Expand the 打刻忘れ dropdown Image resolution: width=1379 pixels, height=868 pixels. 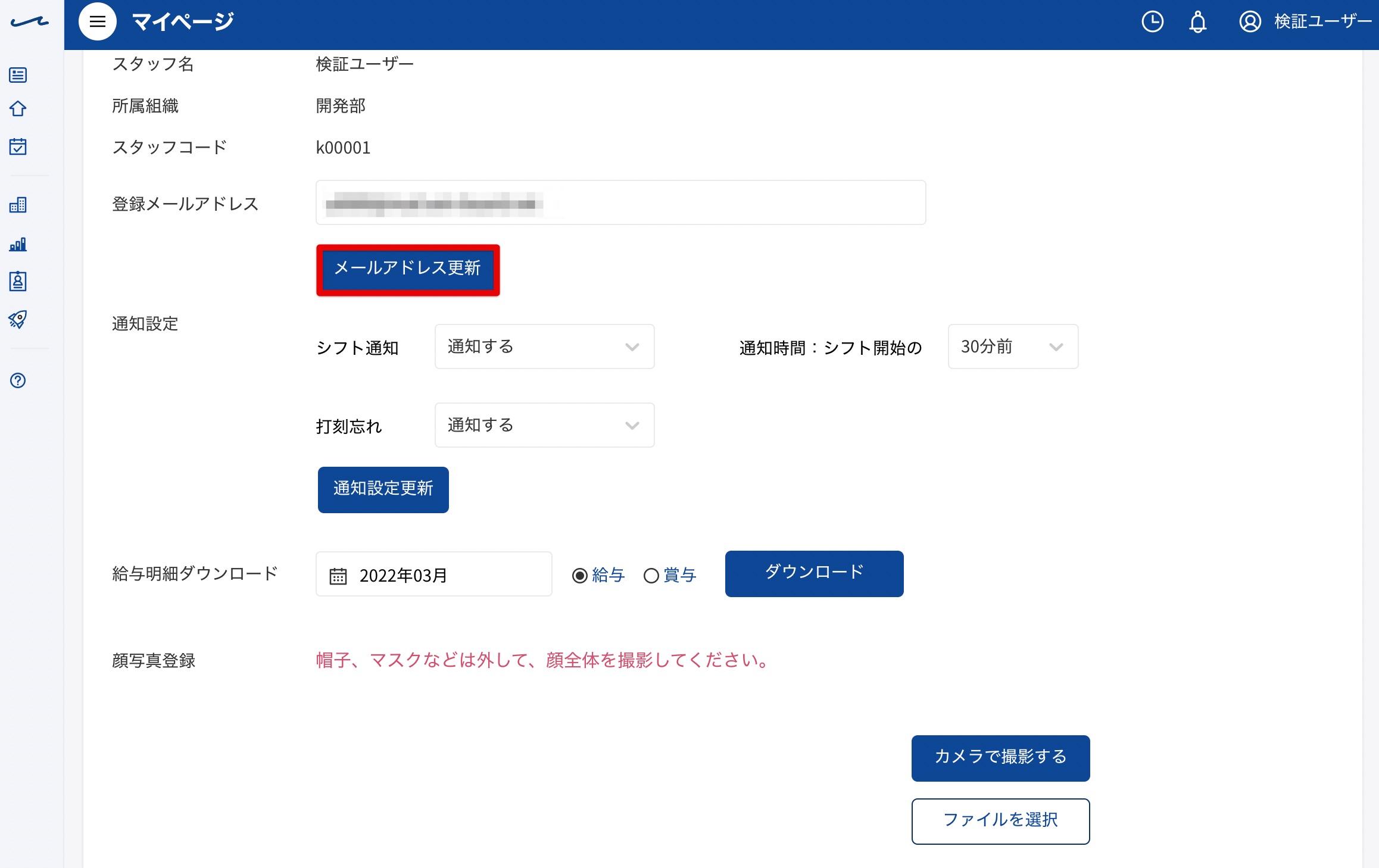pos(544,425)
